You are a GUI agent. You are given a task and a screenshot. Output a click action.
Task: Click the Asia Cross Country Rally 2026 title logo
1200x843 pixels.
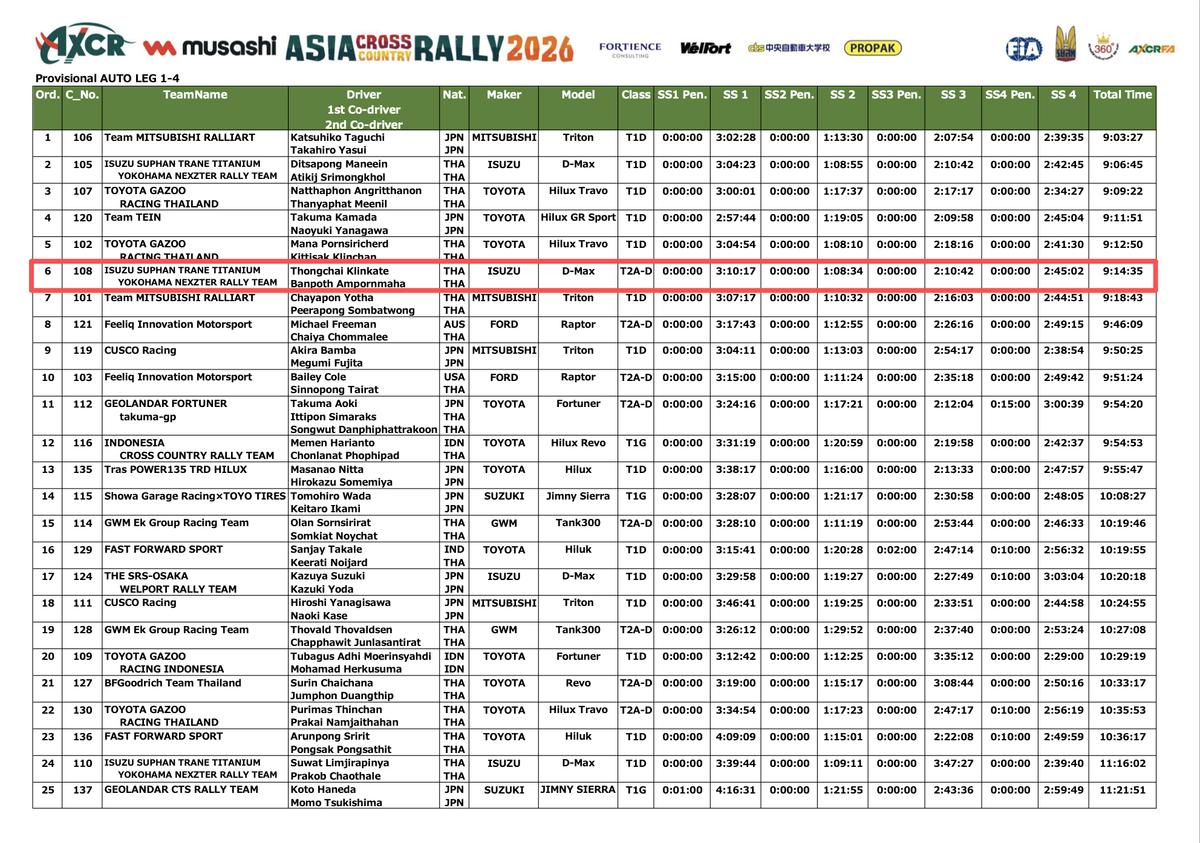429,47
